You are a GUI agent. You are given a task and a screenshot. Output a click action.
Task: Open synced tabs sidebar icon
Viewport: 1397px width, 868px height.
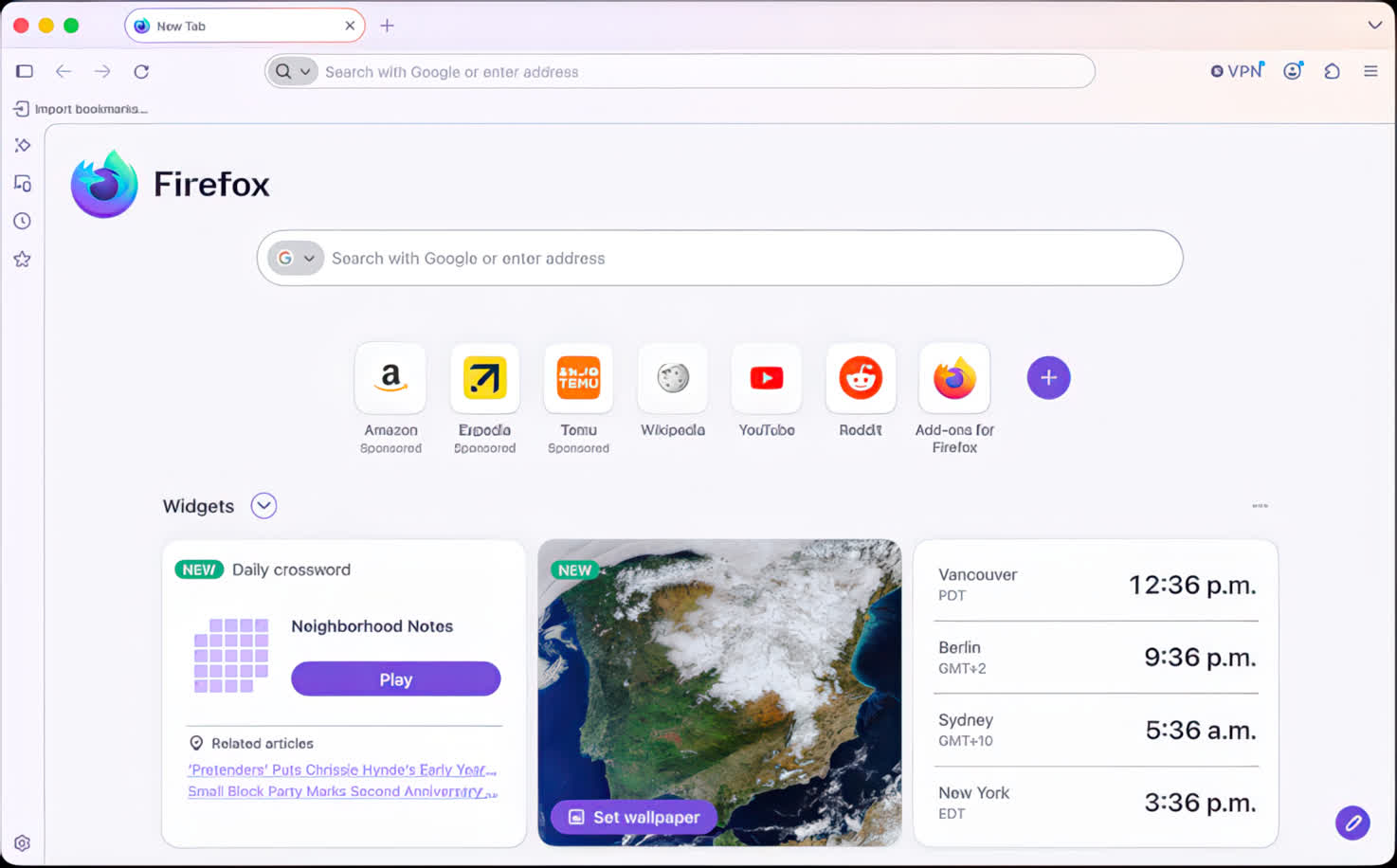[23, 183]
